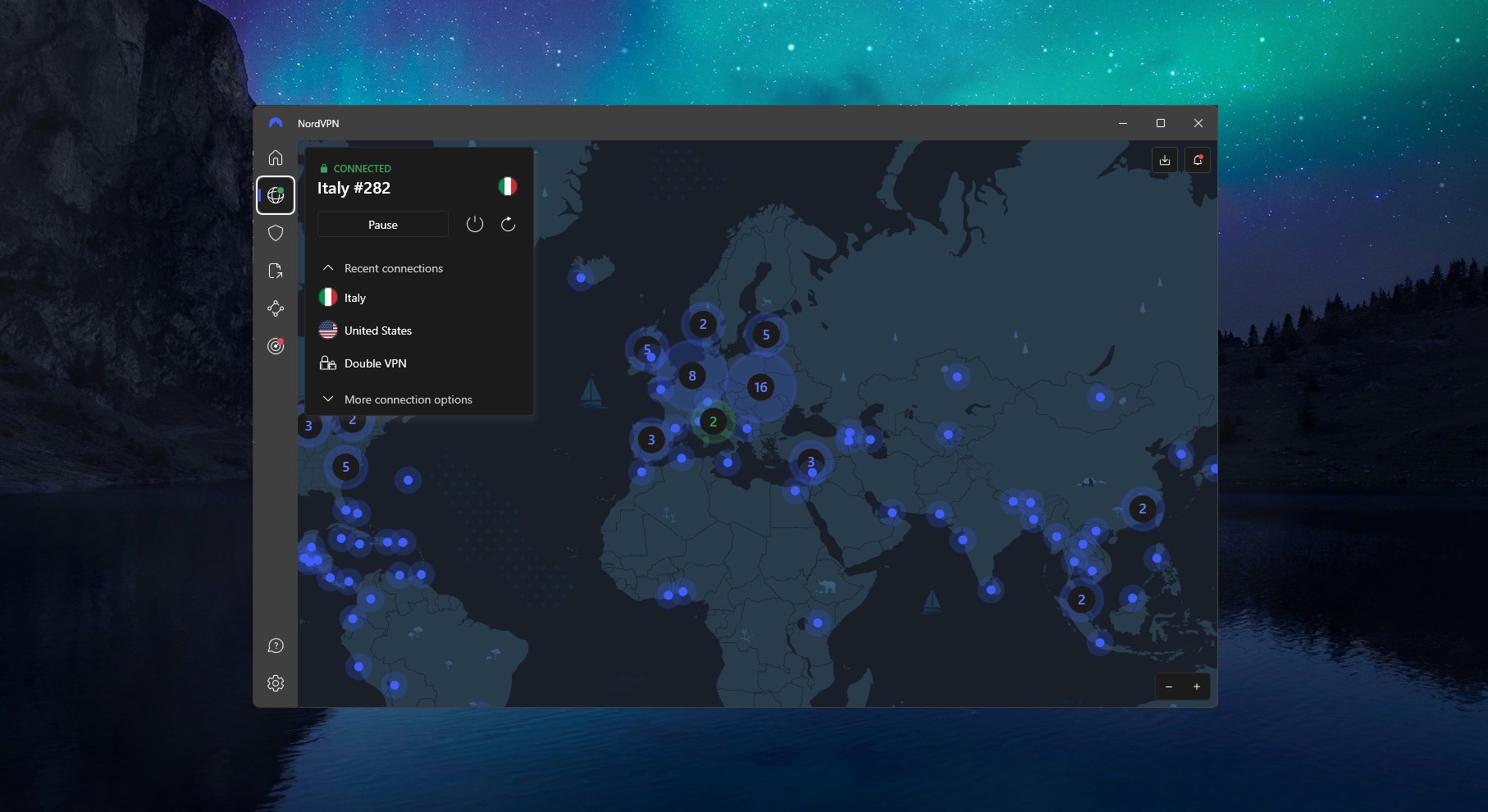
Task: Minimize the NordVPN window
Action: [x=1123, y=123]
